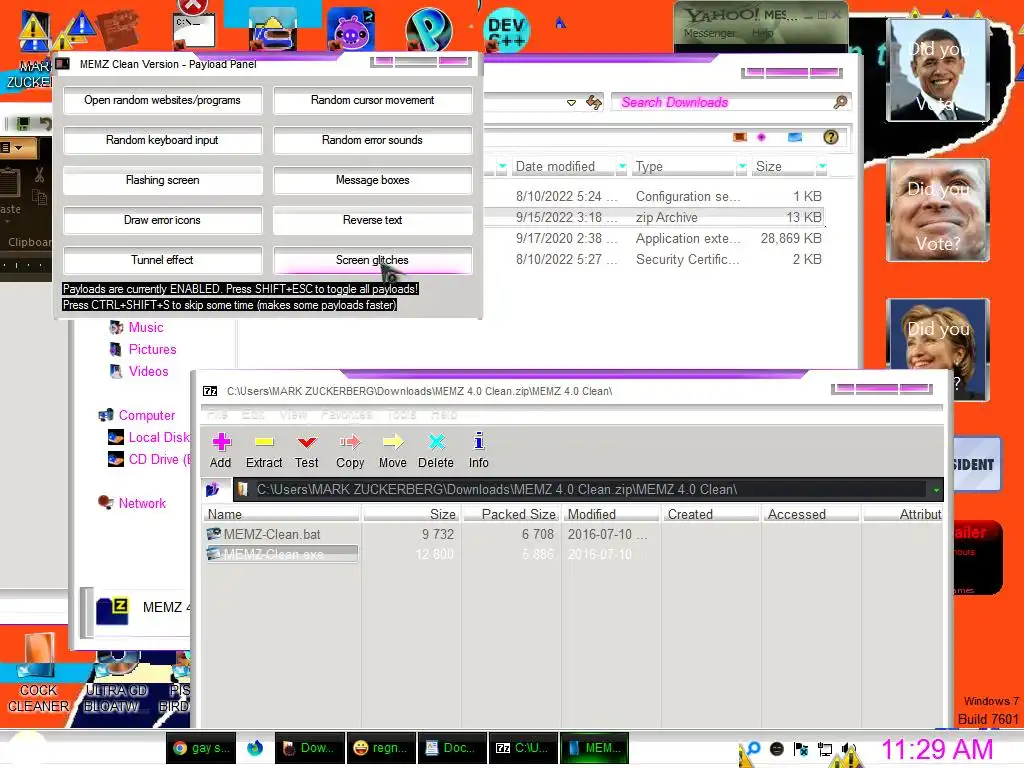Click the Copy icon in 7-Zip toolbar
1024x768 pixels.
pyautogui.click(x=350, y=442)
